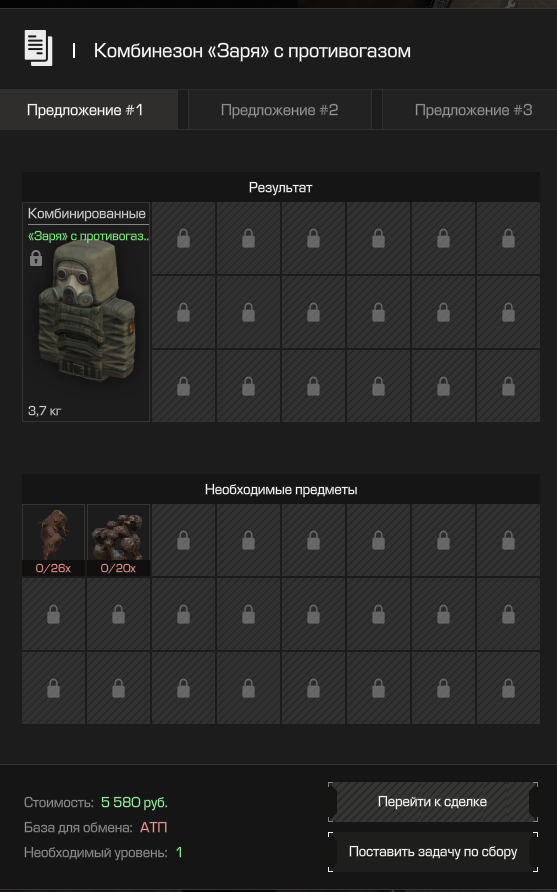The height and width of the screenshot is (892, 557).
Task: Click the АТП exchange base value
Action: pos(154,827)
